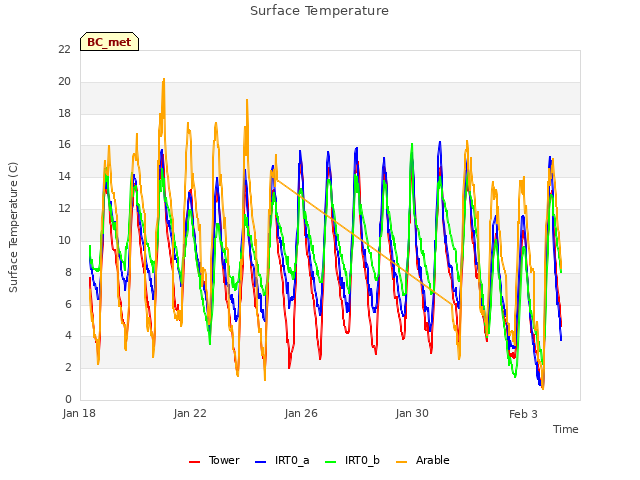Click the 8 y-axis tick label
Image resolution: width=640 pixels, height=480 pixels.
[68, 272]
